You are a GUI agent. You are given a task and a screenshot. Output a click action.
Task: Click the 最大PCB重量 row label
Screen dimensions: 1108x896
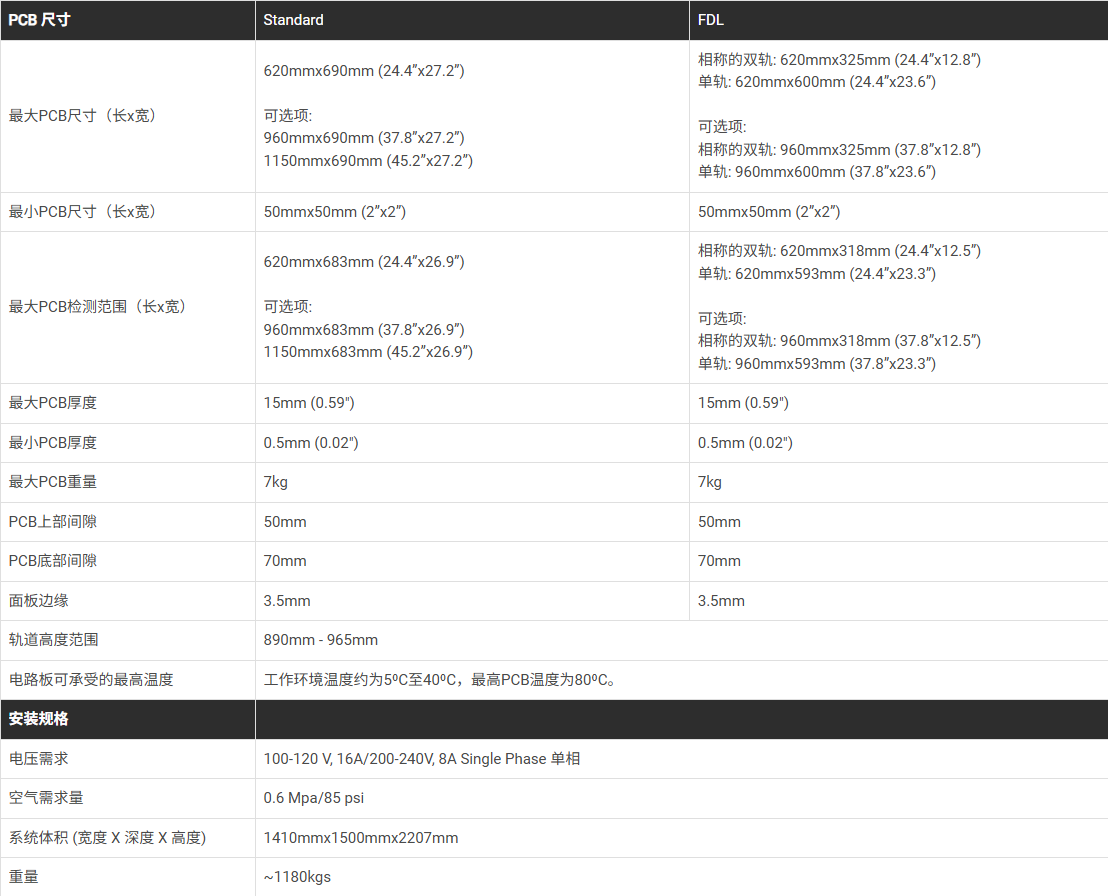tap(53, 482)
